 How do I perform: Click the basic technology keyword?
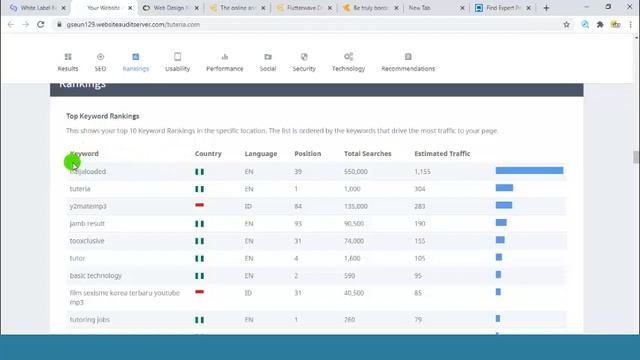(96, 276)
